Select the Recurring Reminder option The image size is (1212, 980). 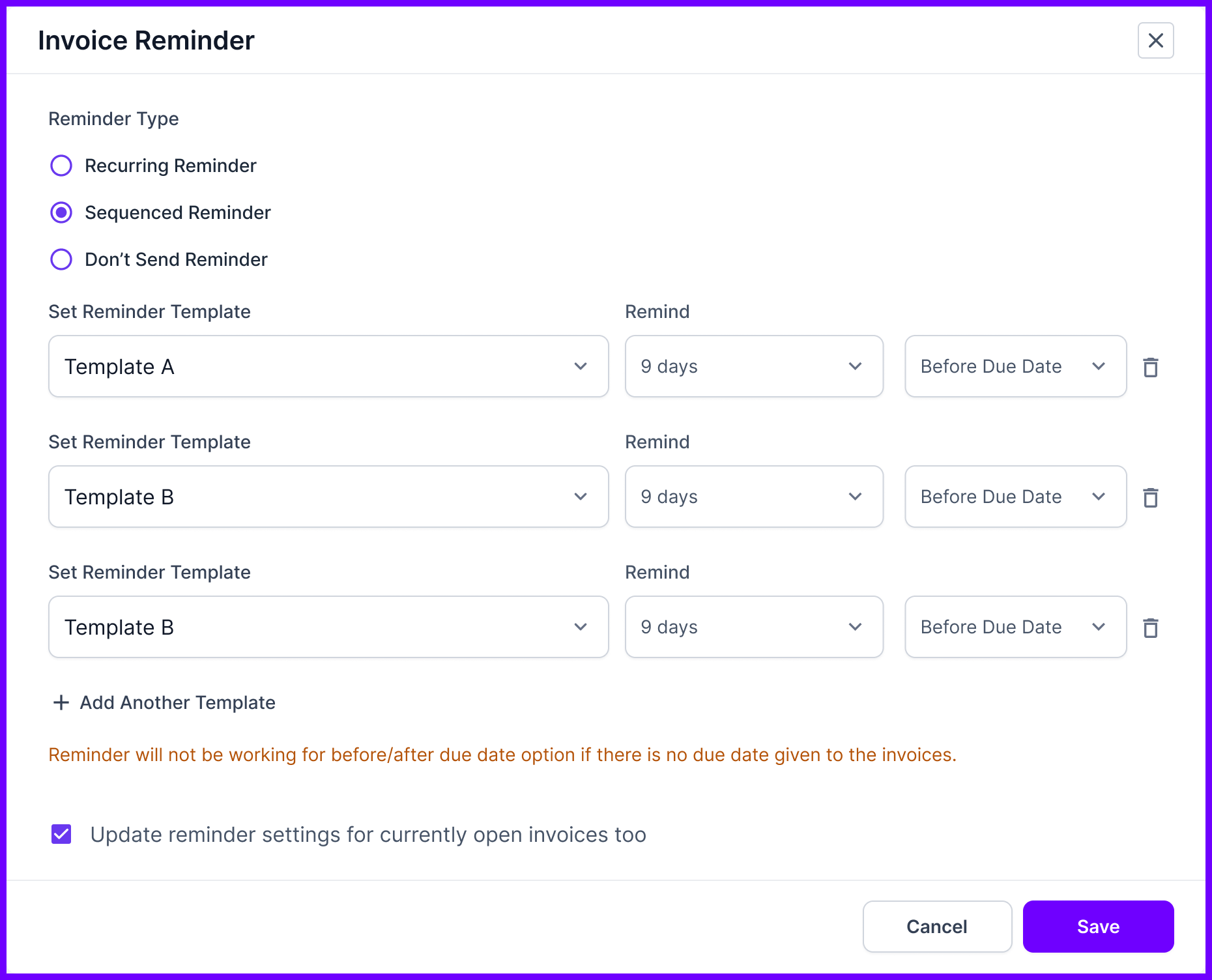[61, 166]
